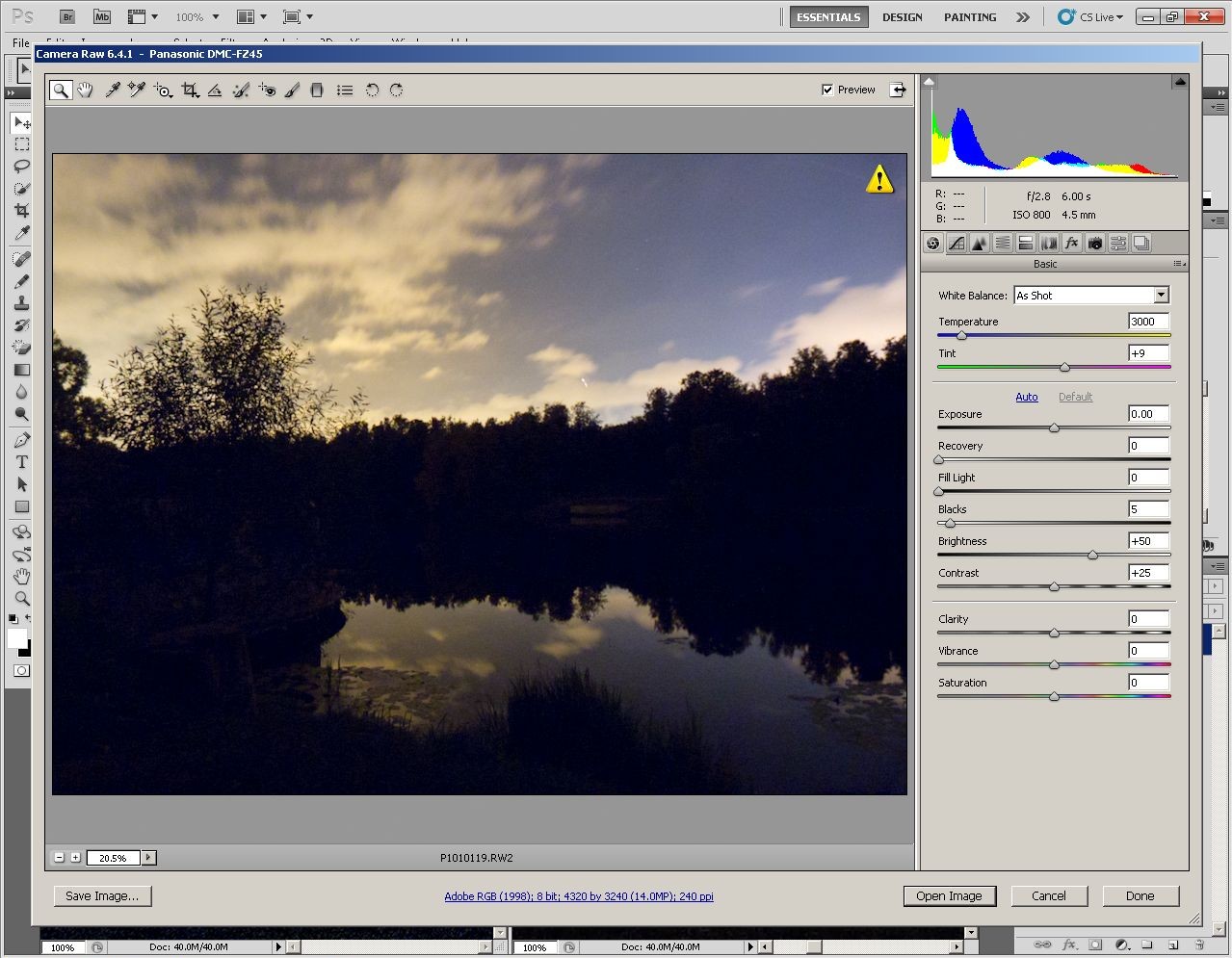Expand the workspace switcher chevron
1232x958 pixels.
click(1023, 17)
